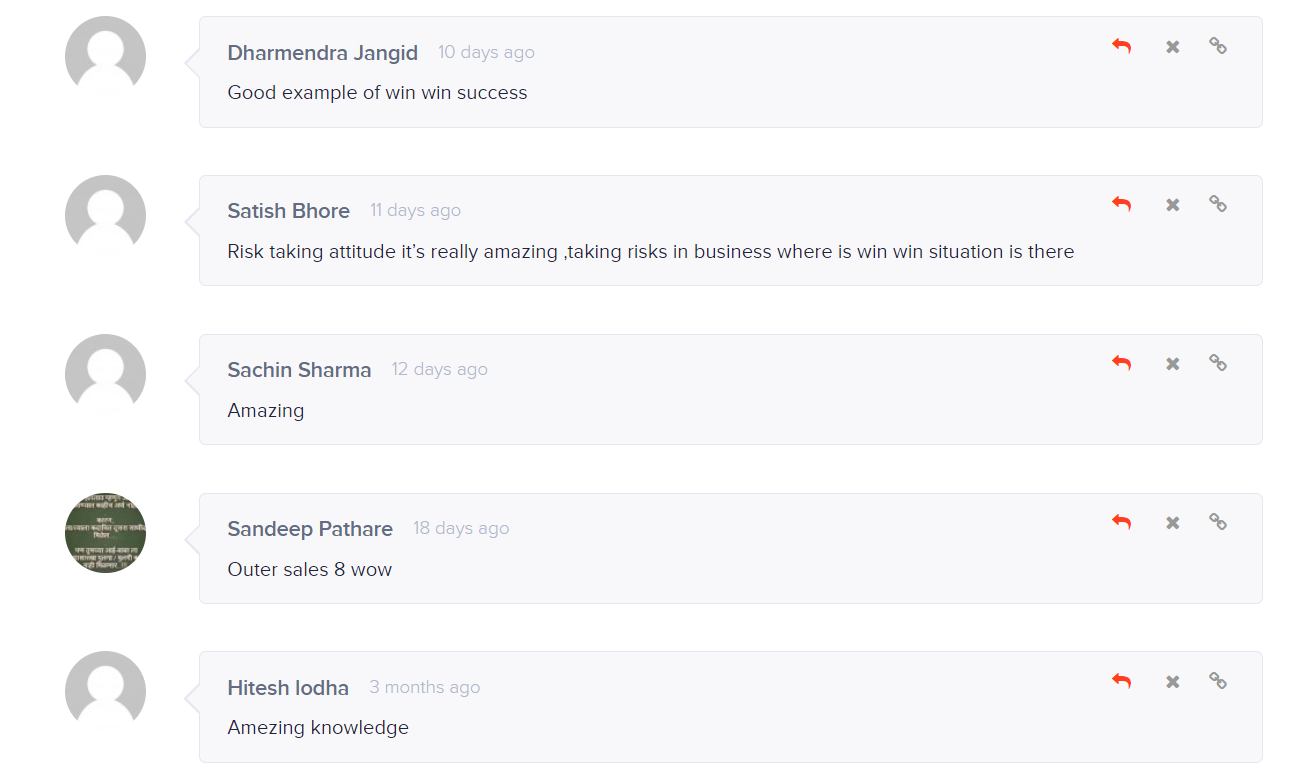Open Sandeep Pathare's profile picture
Screen dimensions: 1311x783
click(x=105, y=533)
